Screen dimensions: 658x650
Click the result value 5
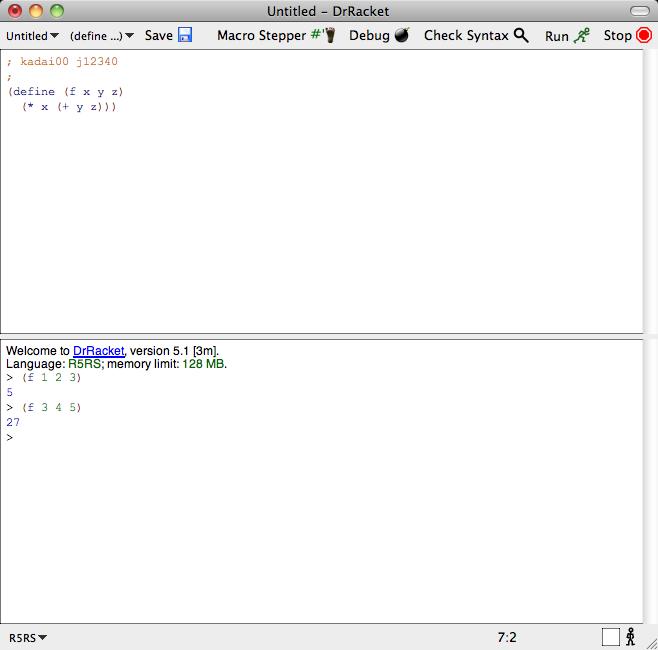coord(10,392)
